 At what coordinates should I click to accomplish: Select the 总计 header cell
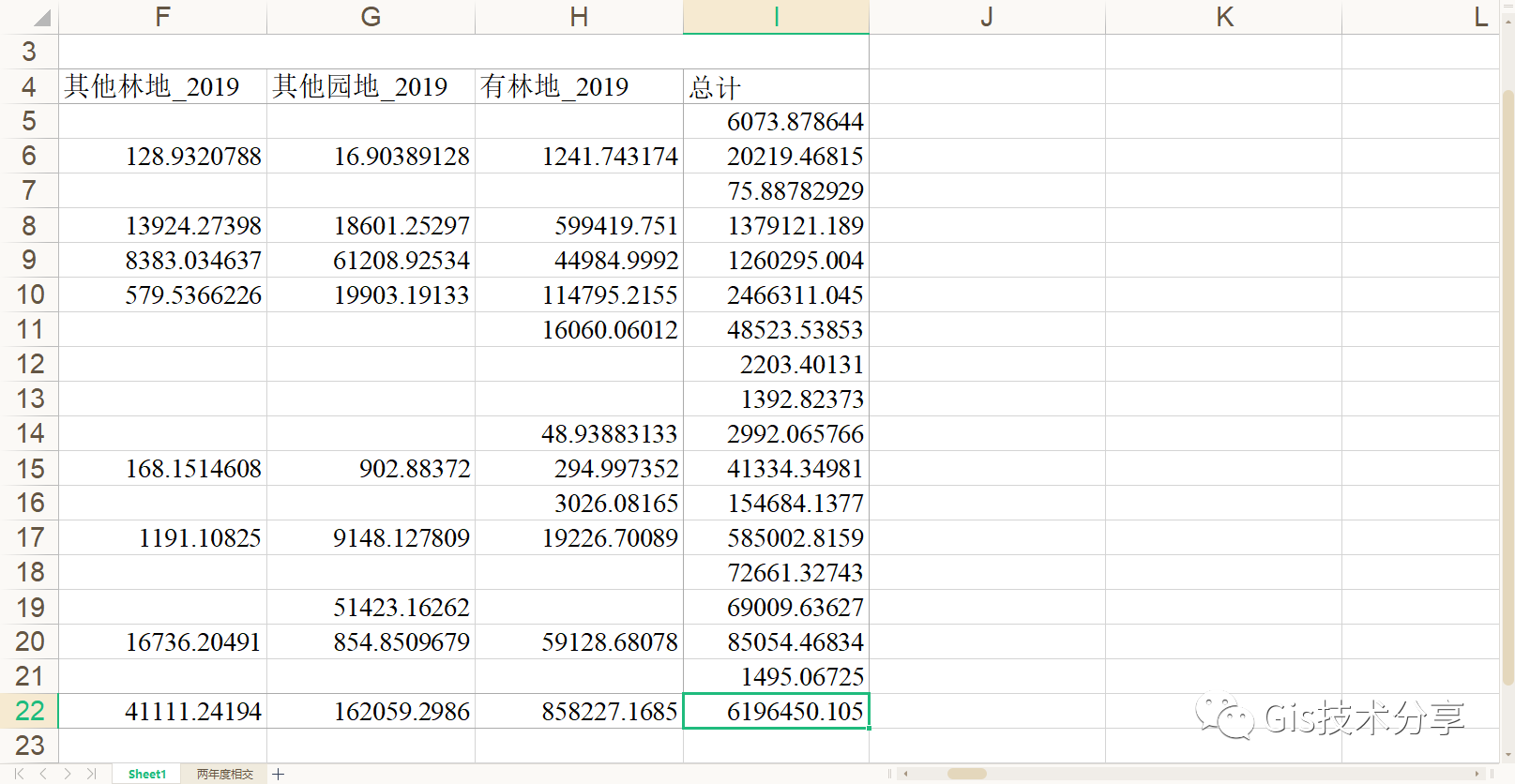pos(777,86)
